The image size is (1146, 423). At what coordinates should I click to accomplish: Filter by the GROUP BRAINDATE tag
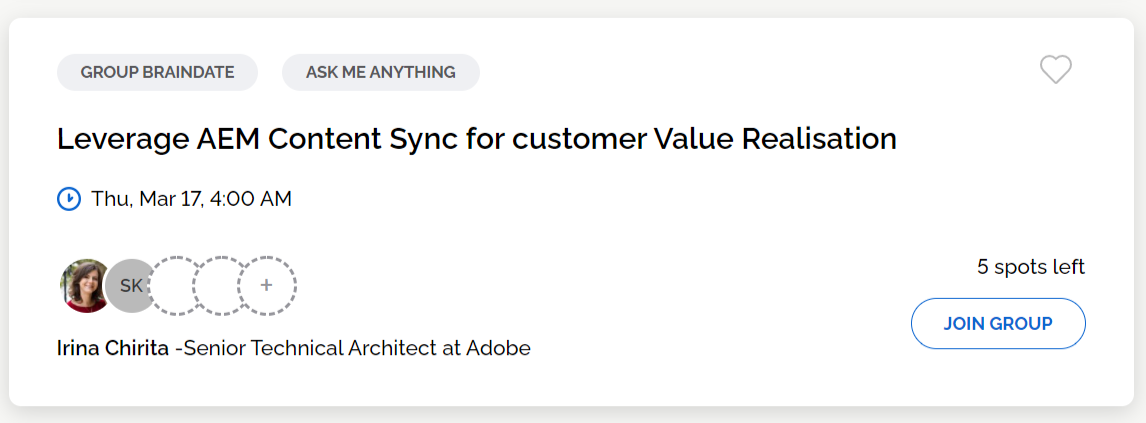157,72
